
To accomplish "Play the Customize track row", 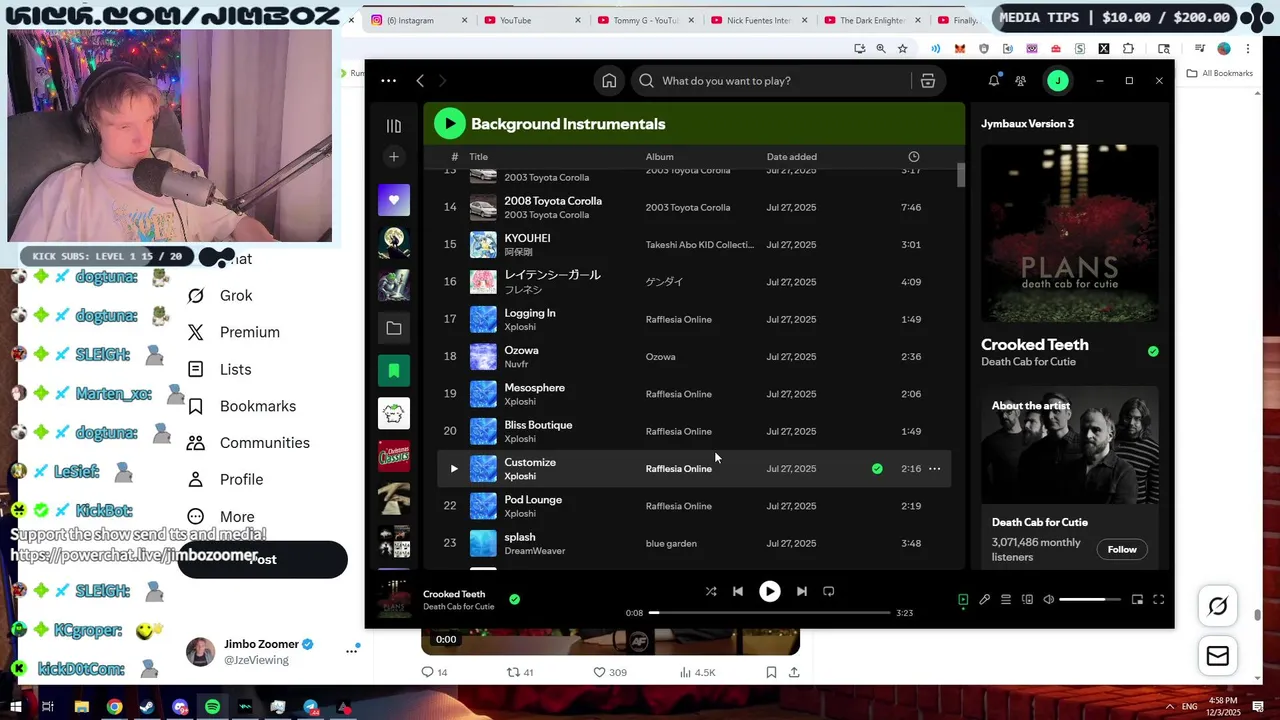I will tap(454, 469).
